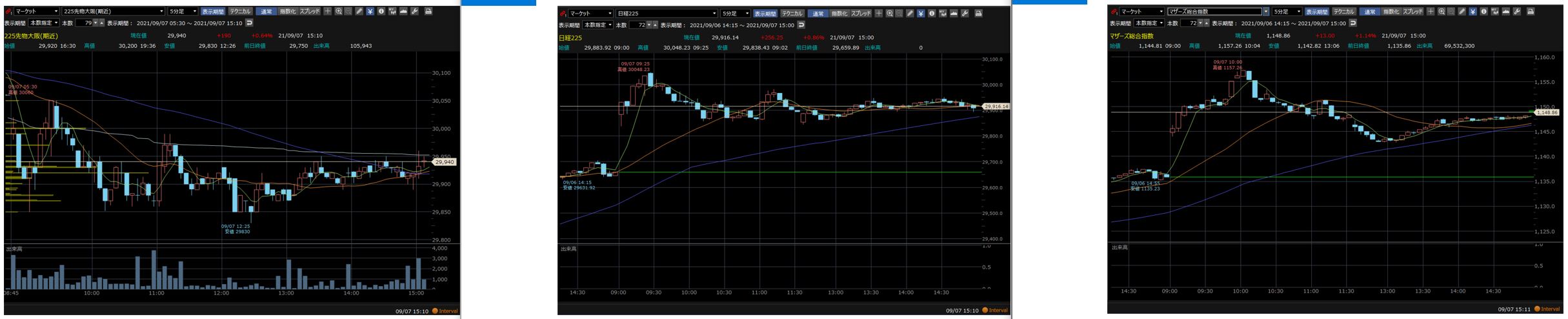
Task: Click the wrench settings icon in 225先物大阪 chart
Action: click(414, 12)
